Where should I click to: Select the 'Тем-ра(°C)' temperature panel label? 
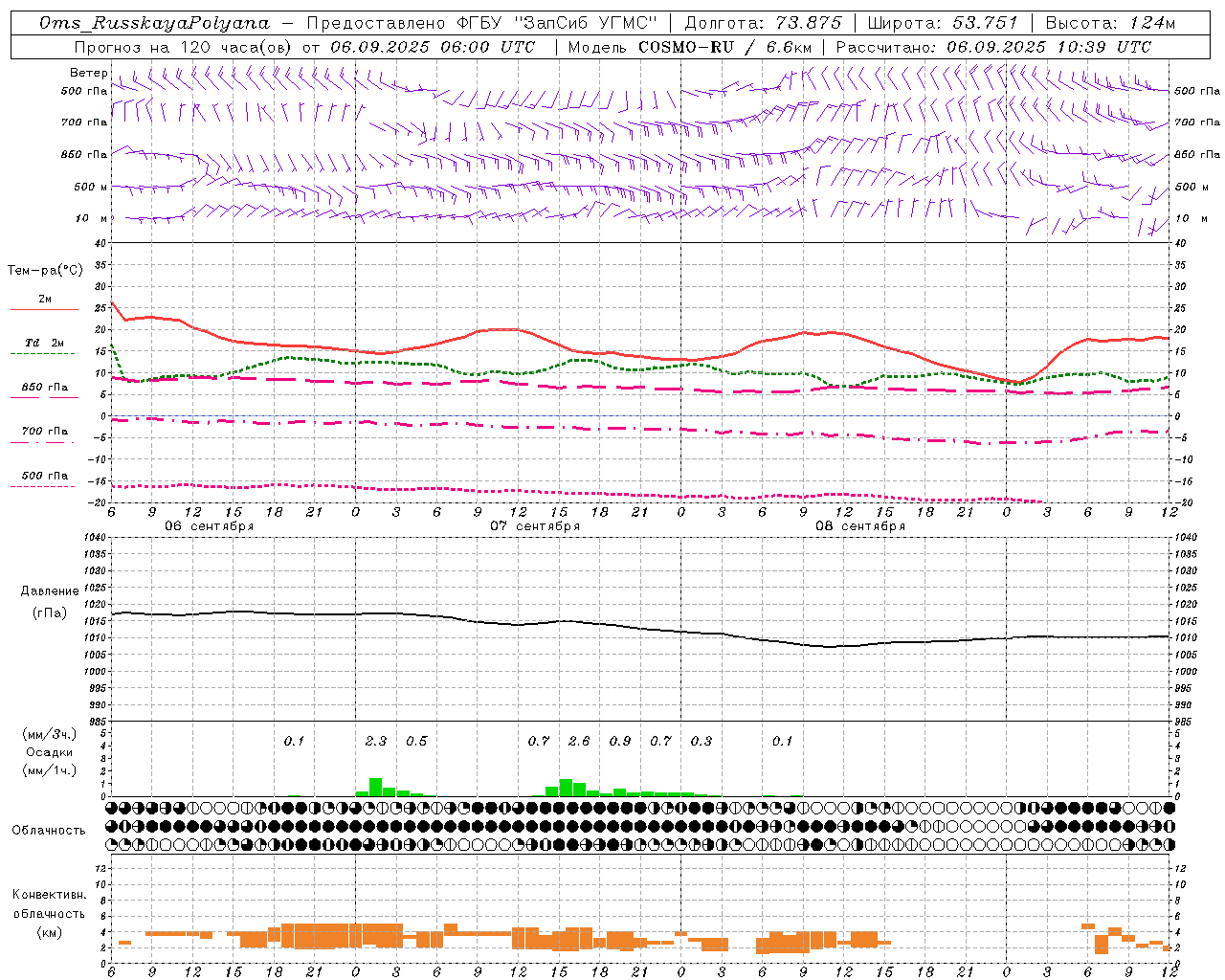[45, 271]
